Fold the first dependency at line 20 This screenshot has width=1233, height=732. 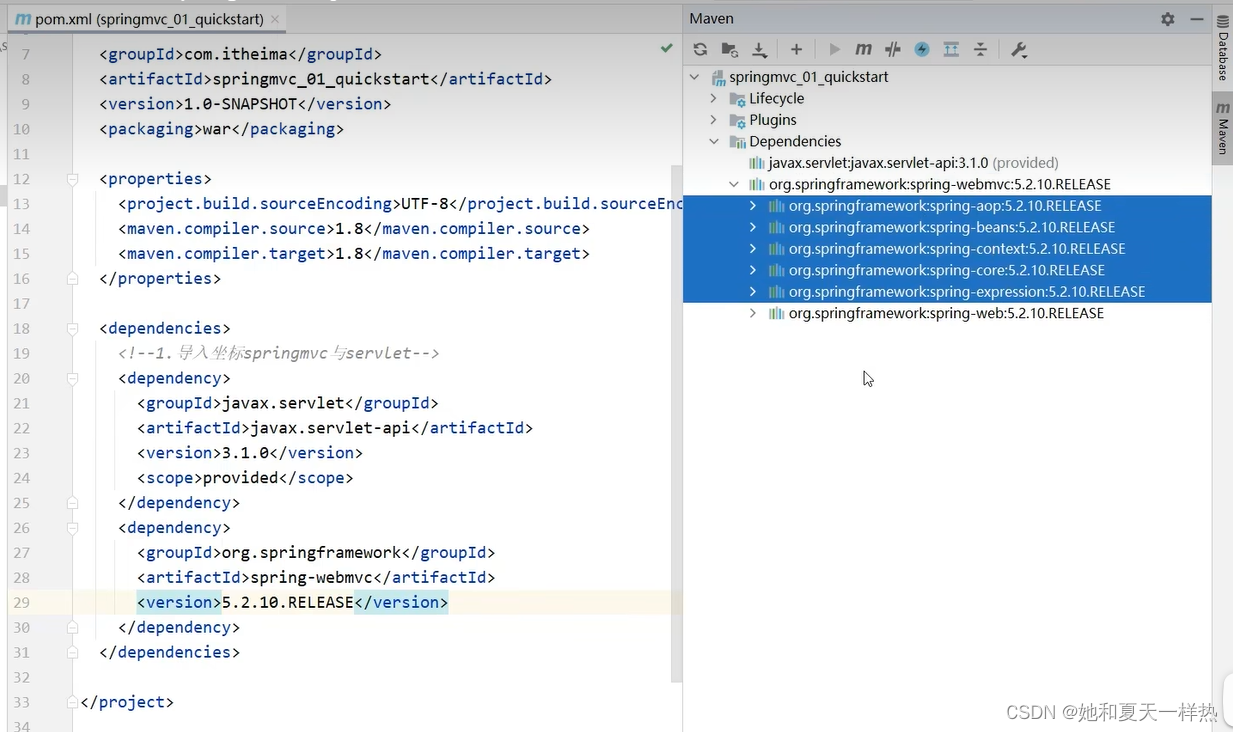click(x=72, y=378)
